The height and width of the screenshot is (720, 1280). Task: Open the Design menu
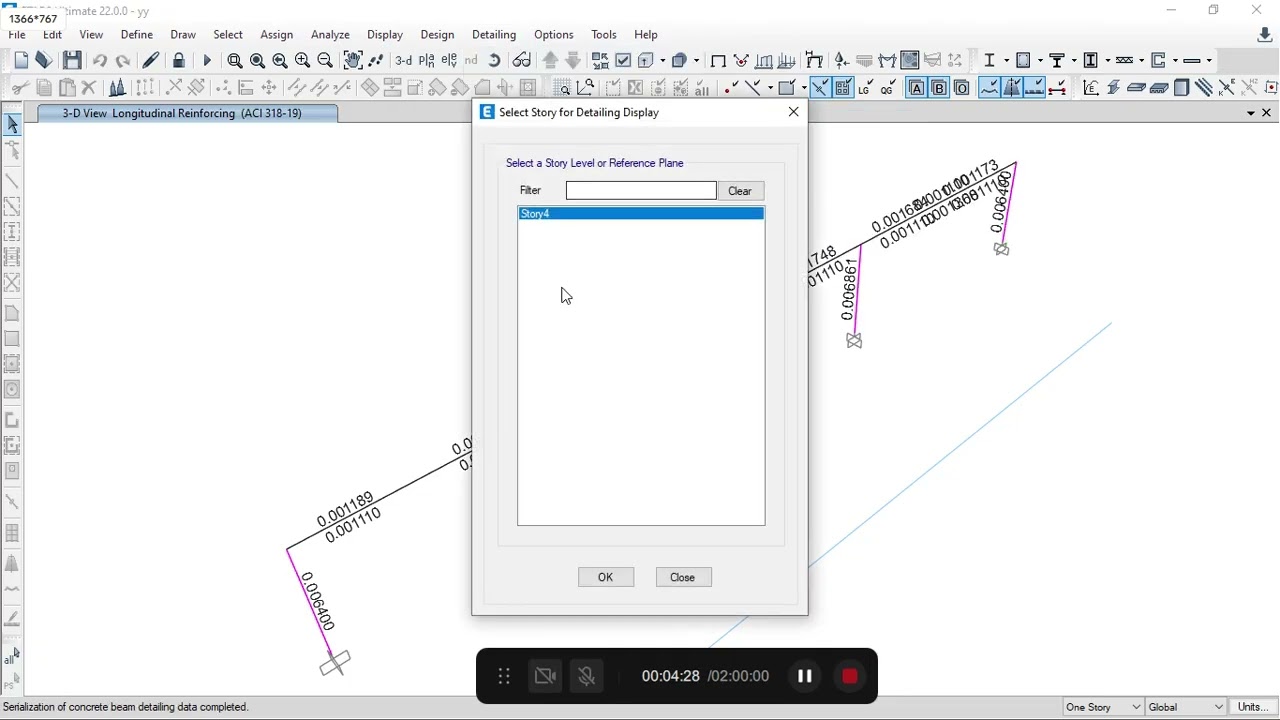coord(437,35)
